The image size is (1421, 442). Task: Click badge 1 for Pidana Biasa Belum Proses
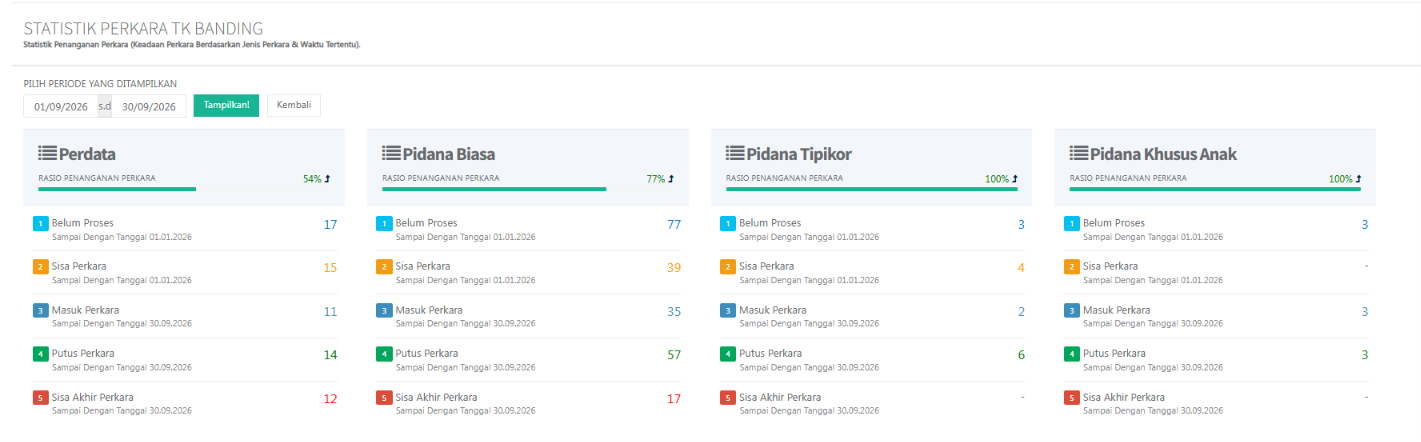pos(384,223)
